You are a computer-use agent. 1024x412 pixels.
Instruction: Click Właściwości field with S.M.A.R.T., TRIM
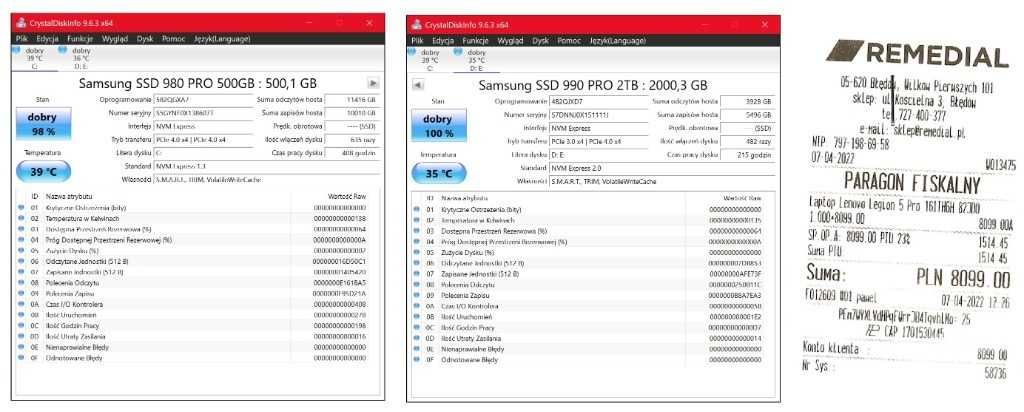661,181
